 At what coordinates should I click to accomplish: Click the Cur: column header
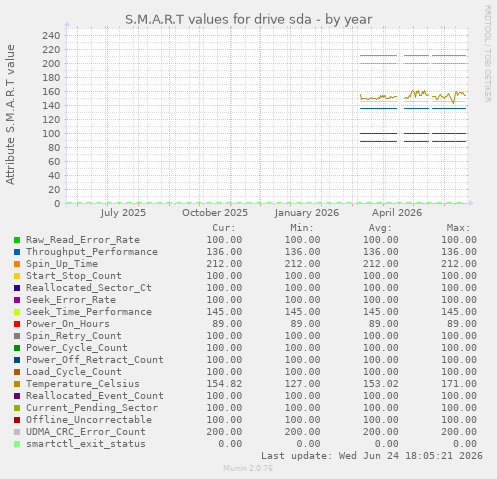tap(224, 228)
